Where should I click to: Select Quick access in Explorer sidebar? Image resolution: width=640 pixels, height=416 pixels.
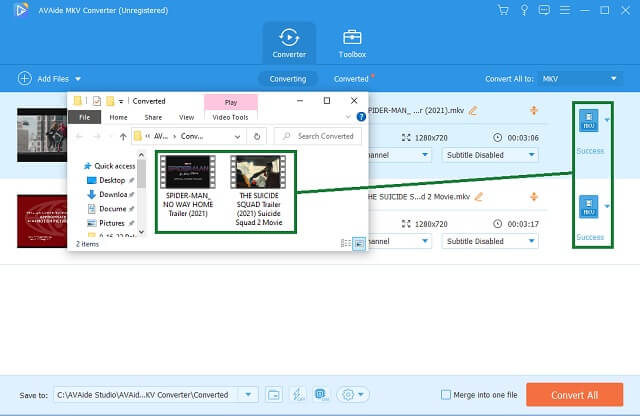tap(109, 166)
